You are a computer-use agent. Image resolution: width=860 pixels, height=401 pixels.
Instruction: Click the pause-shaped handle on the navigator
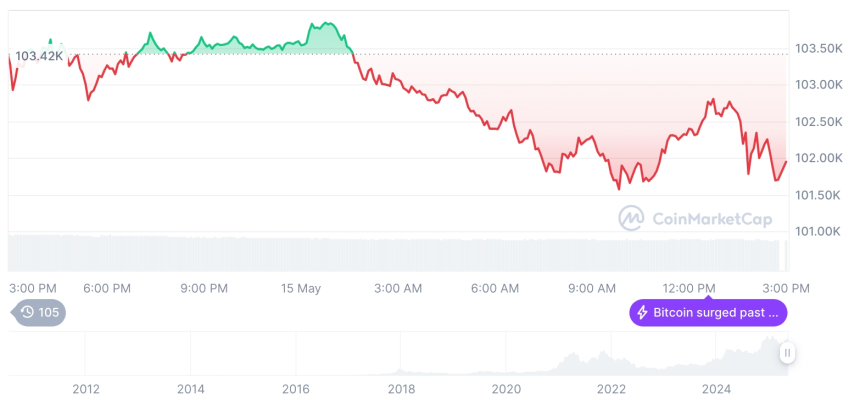[x=788, y=353]
